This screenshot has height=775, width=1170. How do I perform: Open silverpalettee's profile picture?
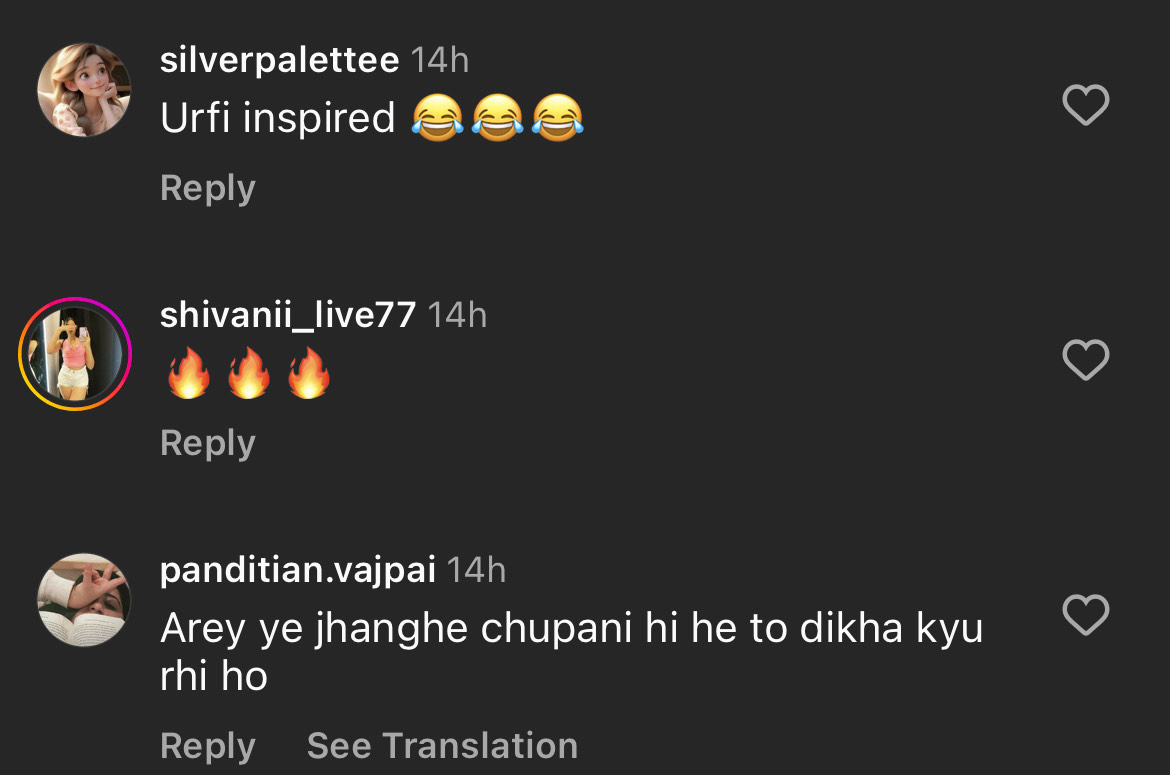[x=84, y=90]
